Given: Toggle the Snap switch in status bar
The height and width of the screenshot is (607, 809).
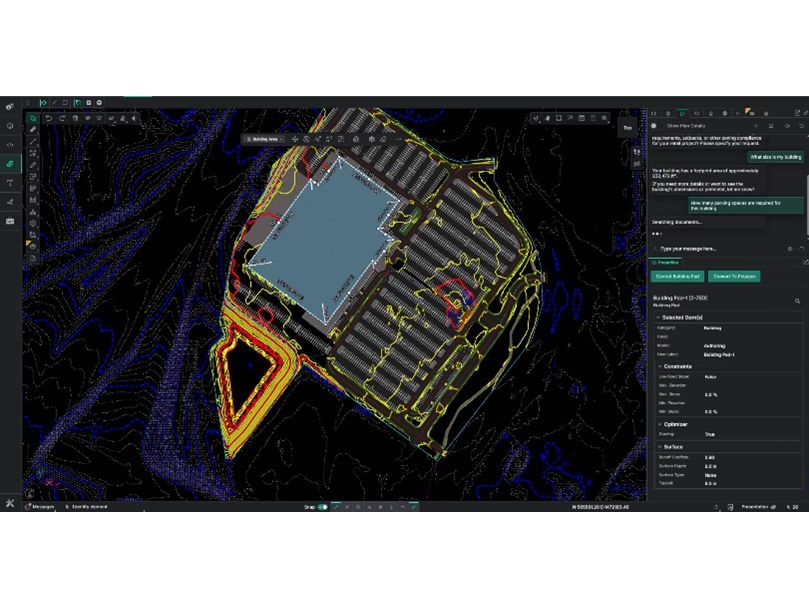Looking at the screenshot, I should click(x=322, y=507).
